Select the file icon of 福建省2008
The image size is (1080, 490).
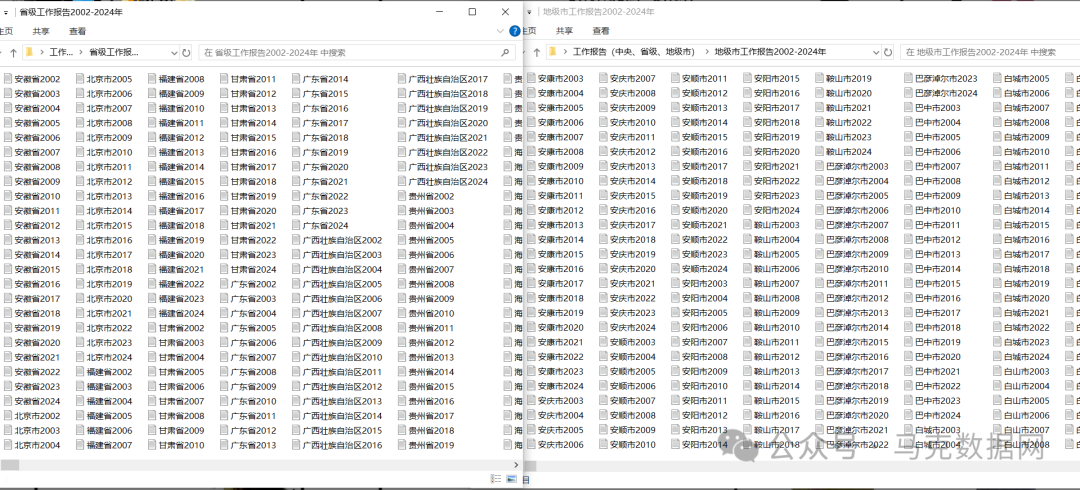tap(152, 79)
